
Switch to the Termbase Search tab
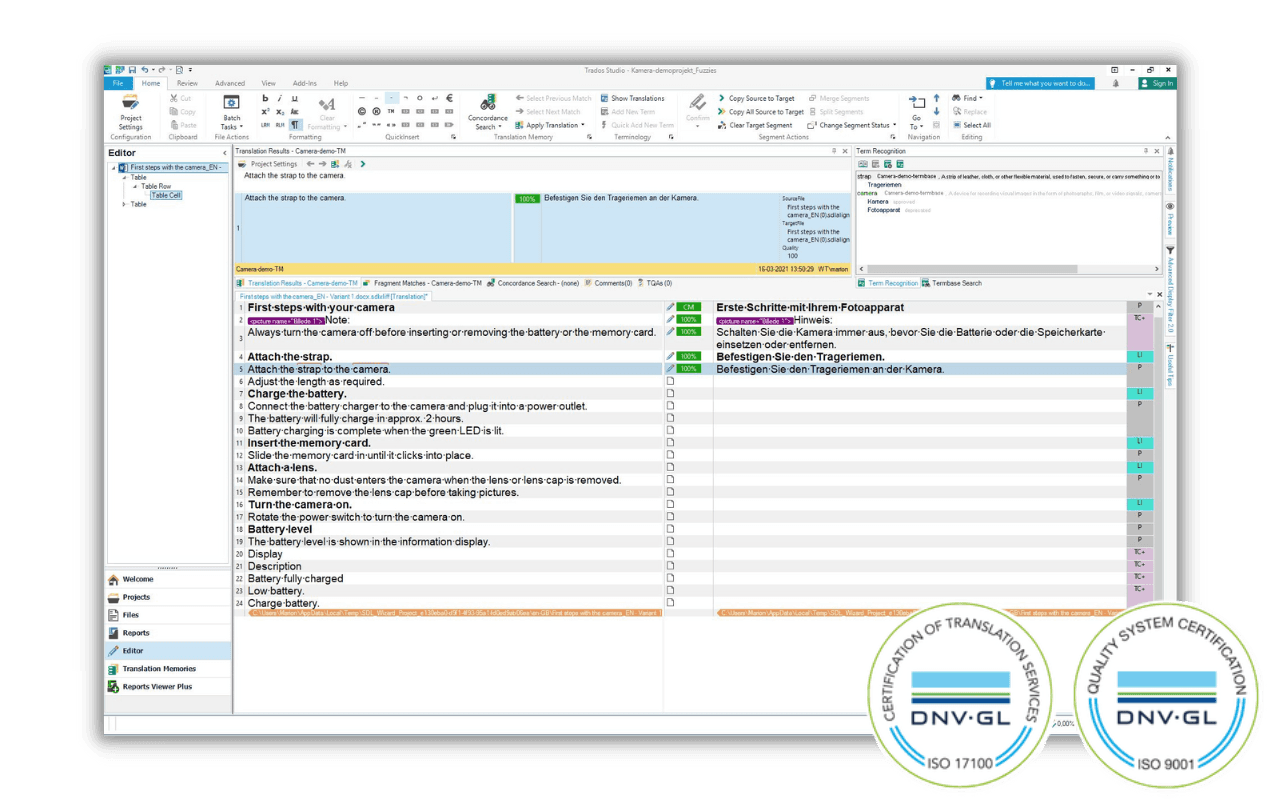tap(952, 283)
